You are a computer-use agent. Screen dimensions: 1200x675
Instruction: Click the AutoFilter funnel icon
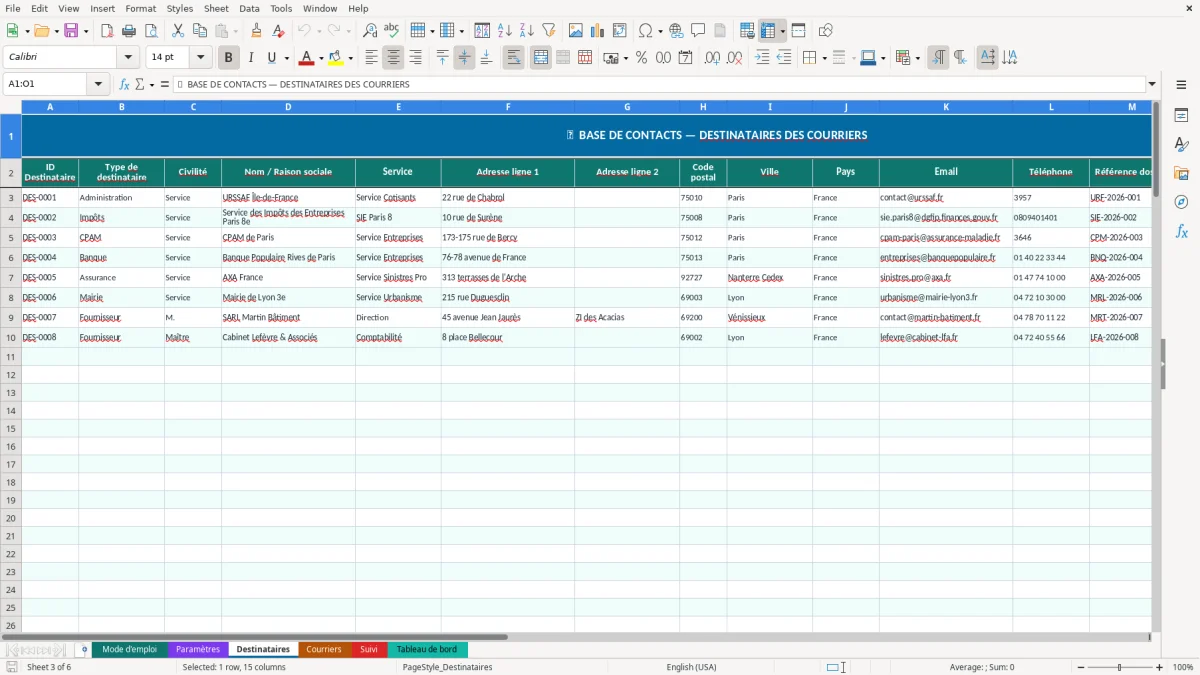pos(548,31)
